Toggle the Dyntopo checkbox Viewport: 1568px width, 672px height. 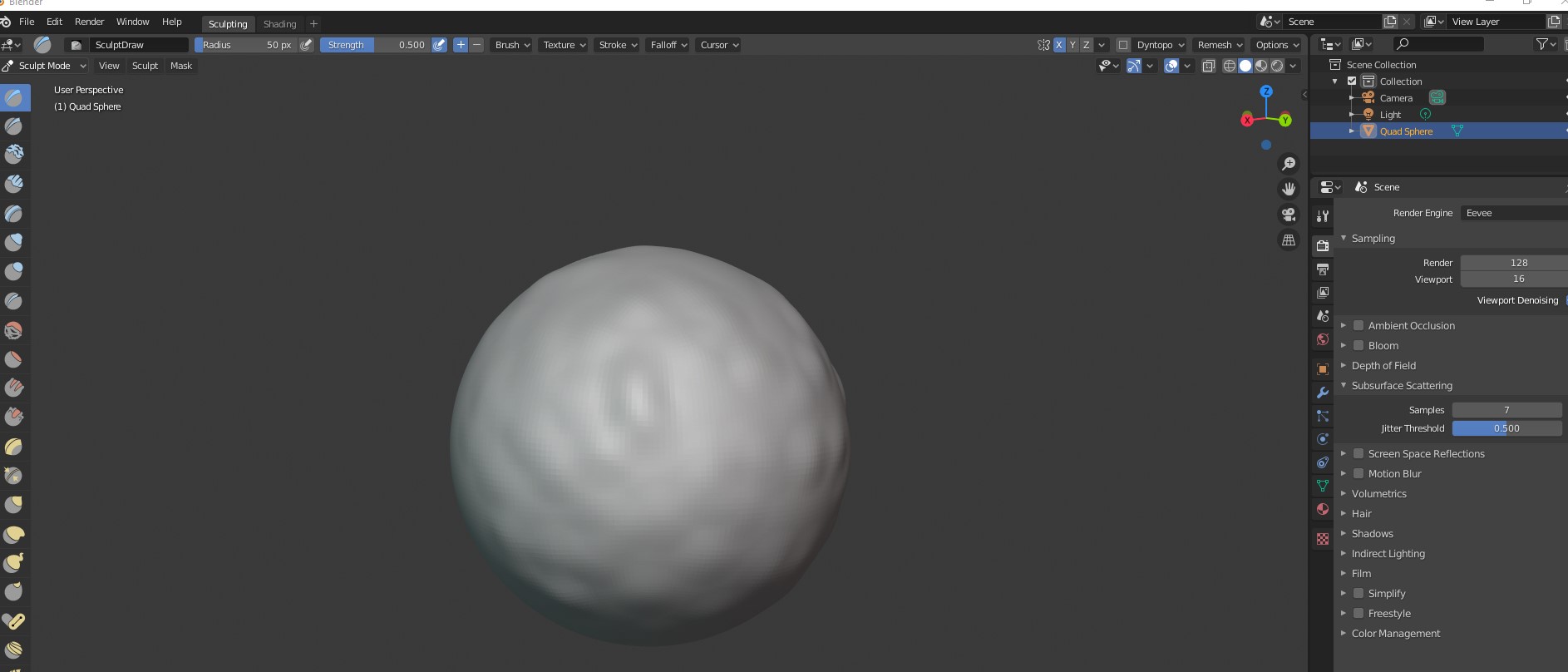[x=1123, y=45]
